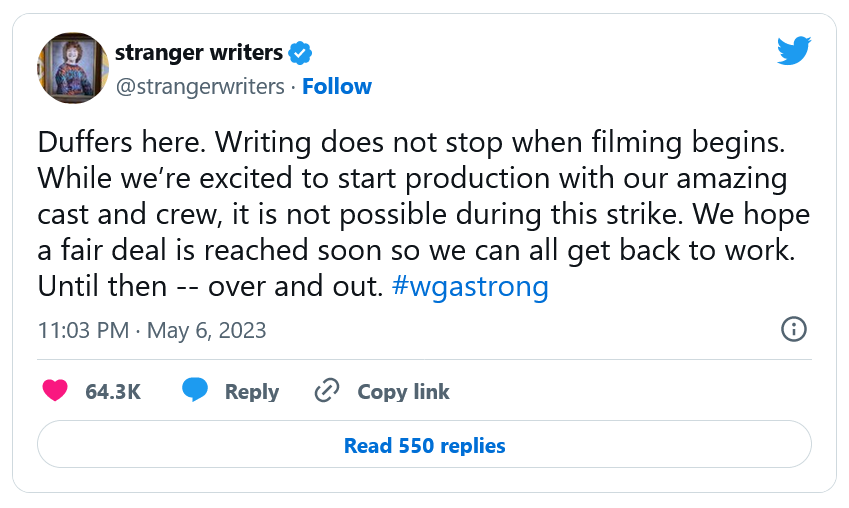Click the blue verified badge
Viewport: 849px width, 508px height.
pos(299,54)
